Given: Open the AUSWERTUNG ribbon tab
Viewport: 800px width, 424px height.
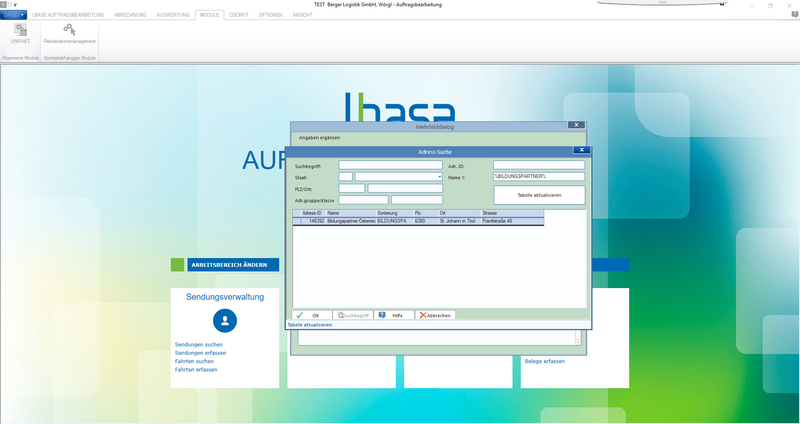Looking at the screenshot, I should pyautogui.click(x=172, y=15).
